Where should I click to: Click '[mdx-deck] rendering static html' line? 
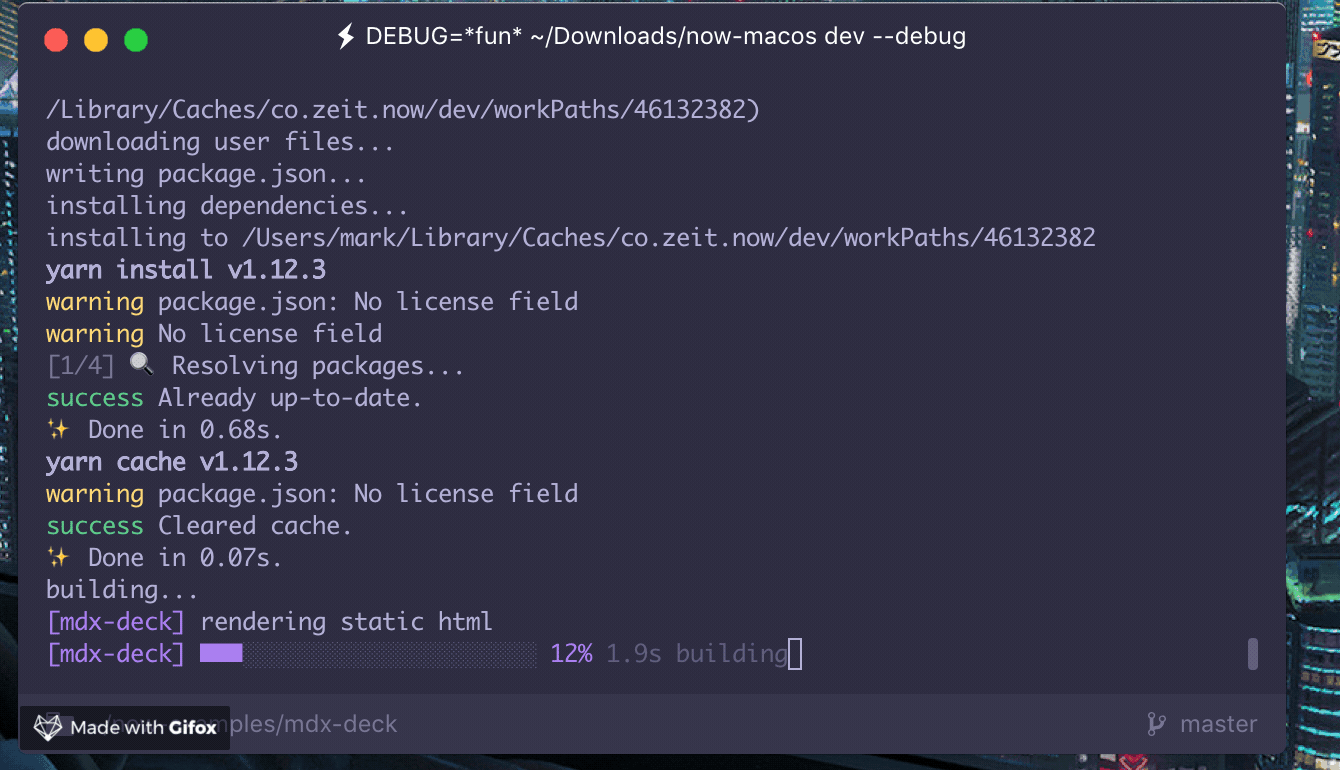coord(269,622)
